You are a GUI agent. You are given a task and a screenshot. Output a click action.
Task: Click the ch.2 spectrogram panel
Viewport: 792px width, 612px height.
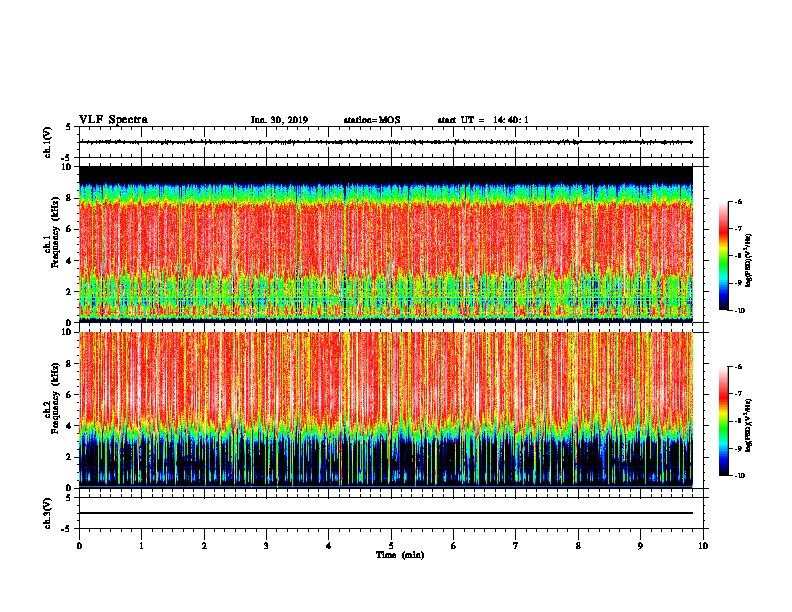point(386,410)
